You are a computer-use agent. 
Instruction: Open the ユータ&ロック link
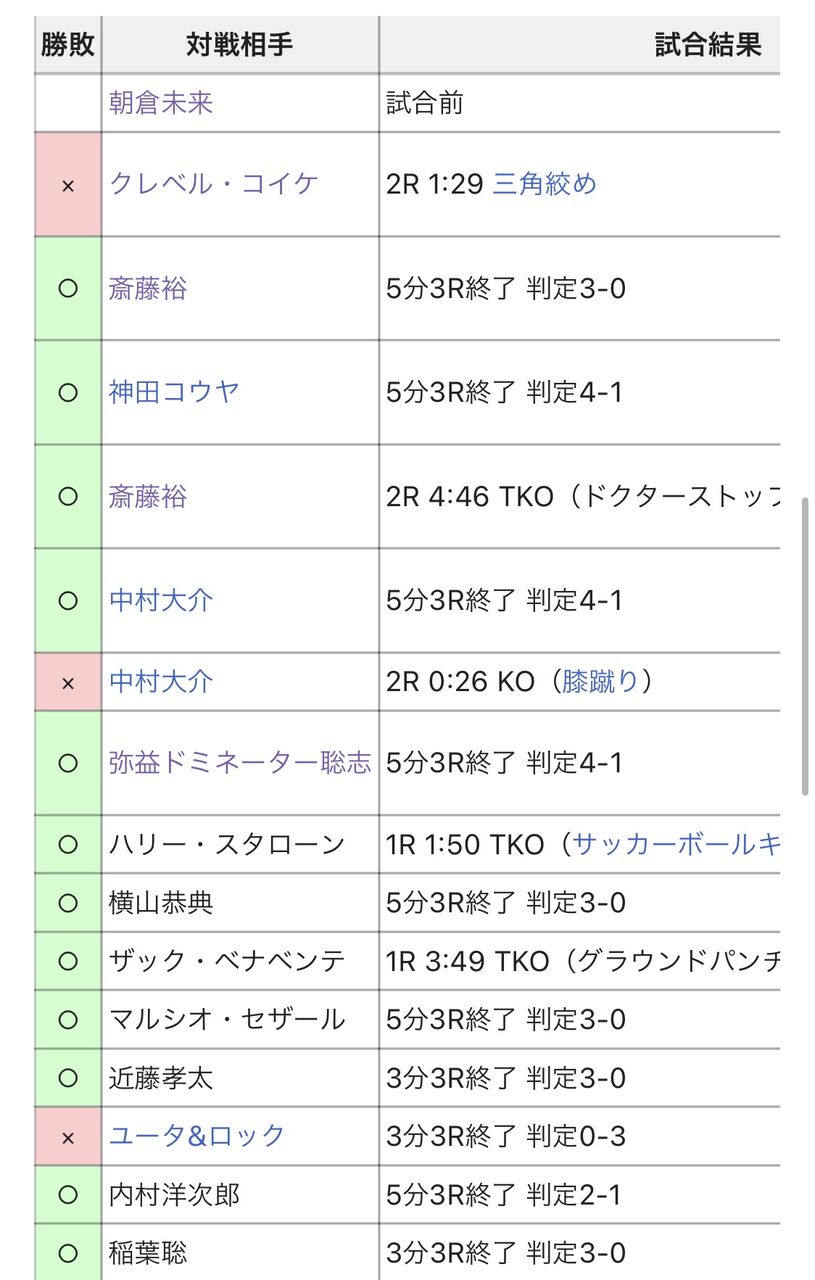[197, 1136]
